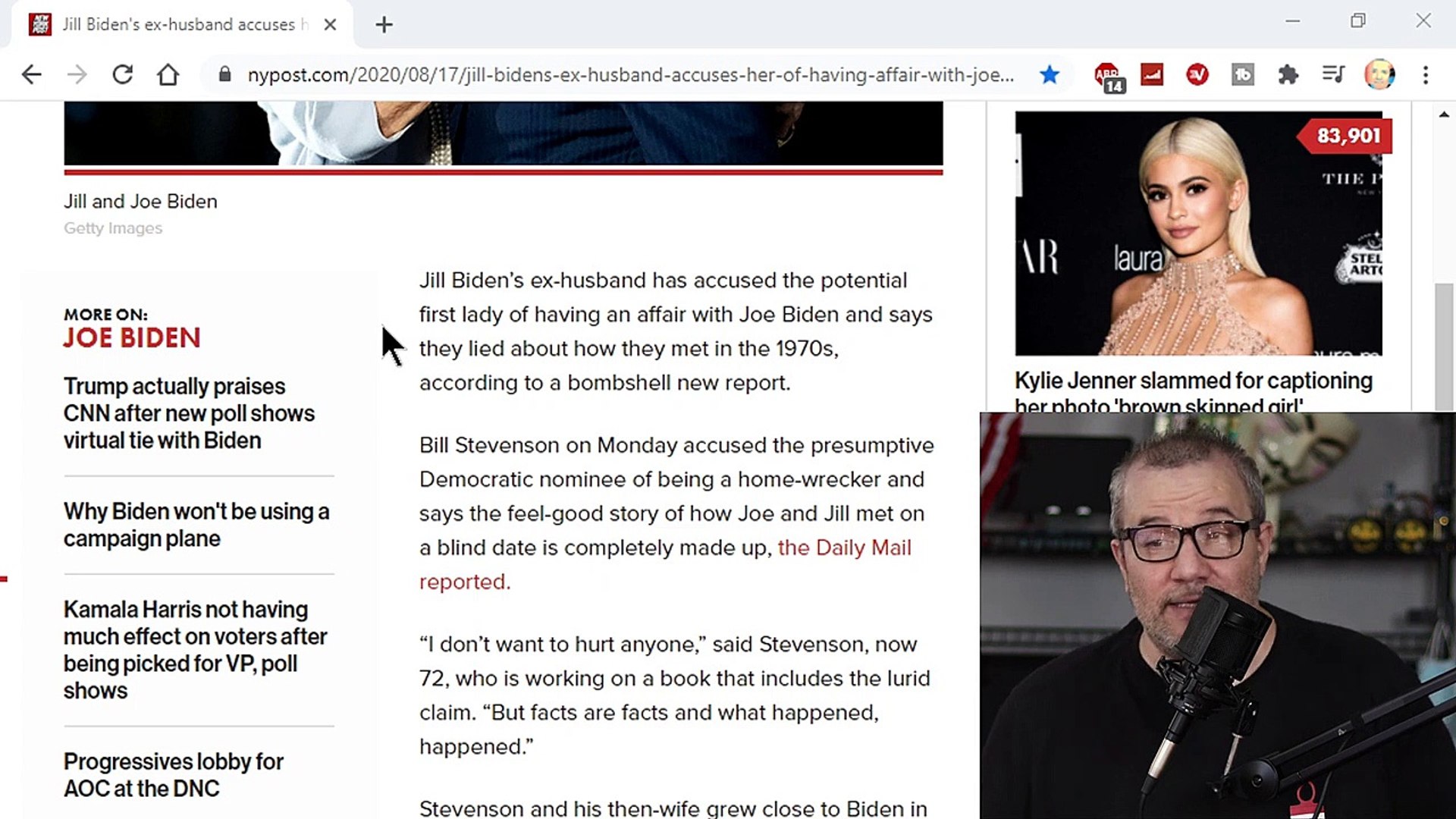Open the browser home page
This screenshot has height=819, width=1456.
pos(168,74)
